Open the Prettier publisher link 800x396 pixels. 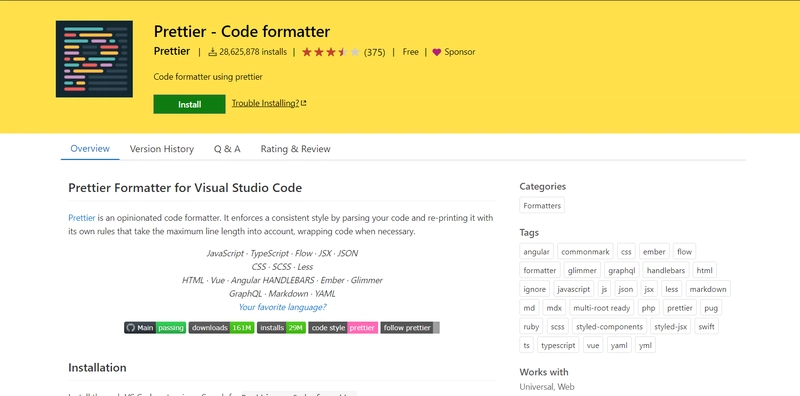coord(172,52)
